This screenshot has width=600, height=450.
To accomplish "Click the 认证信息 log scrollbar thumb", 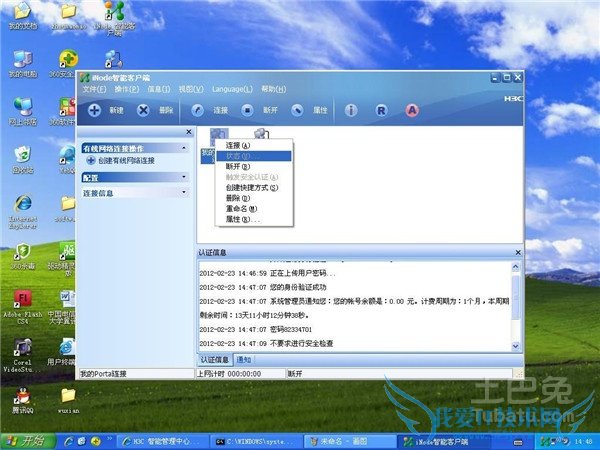I will [x=515, y=297].
